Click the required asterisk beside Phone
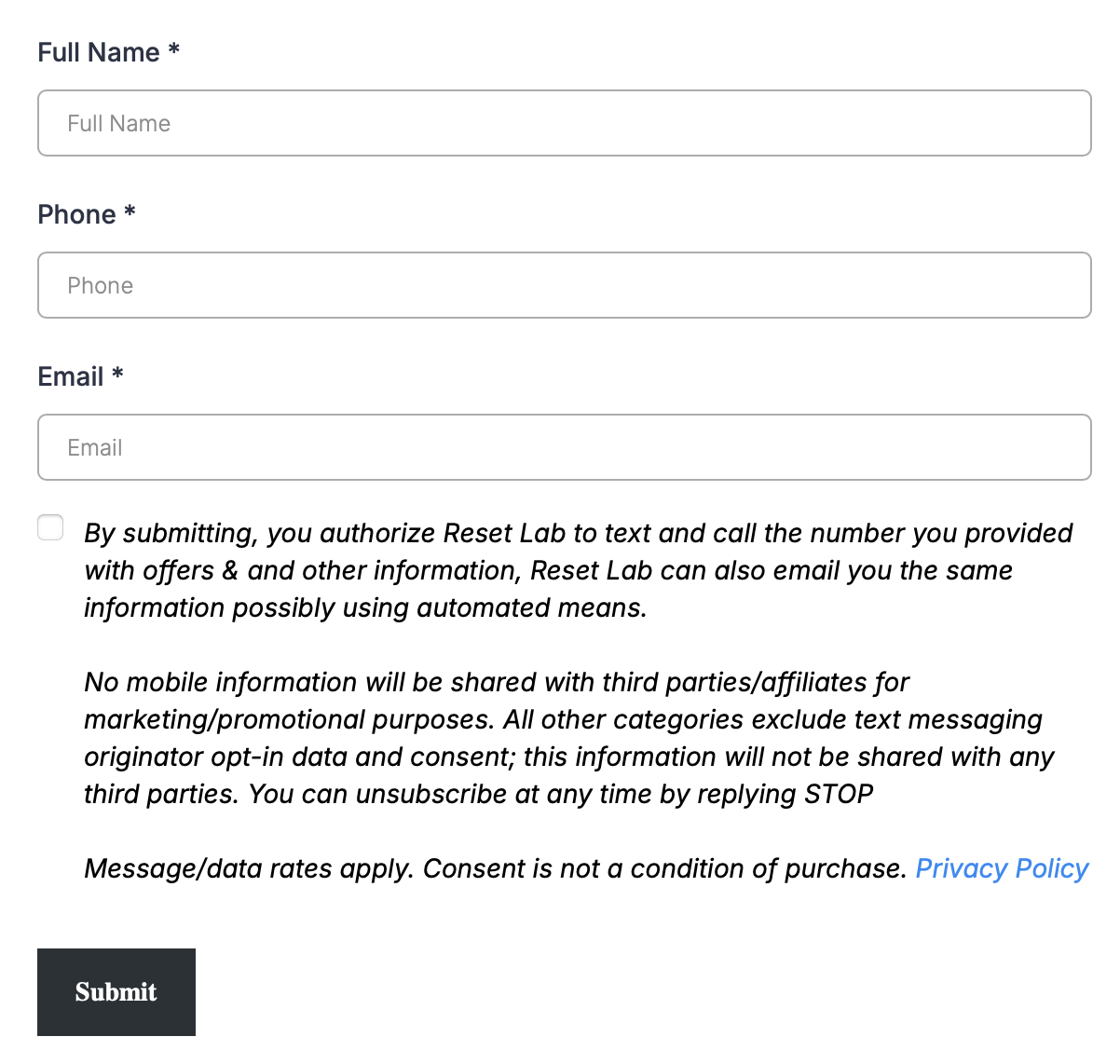 [130, 212]
